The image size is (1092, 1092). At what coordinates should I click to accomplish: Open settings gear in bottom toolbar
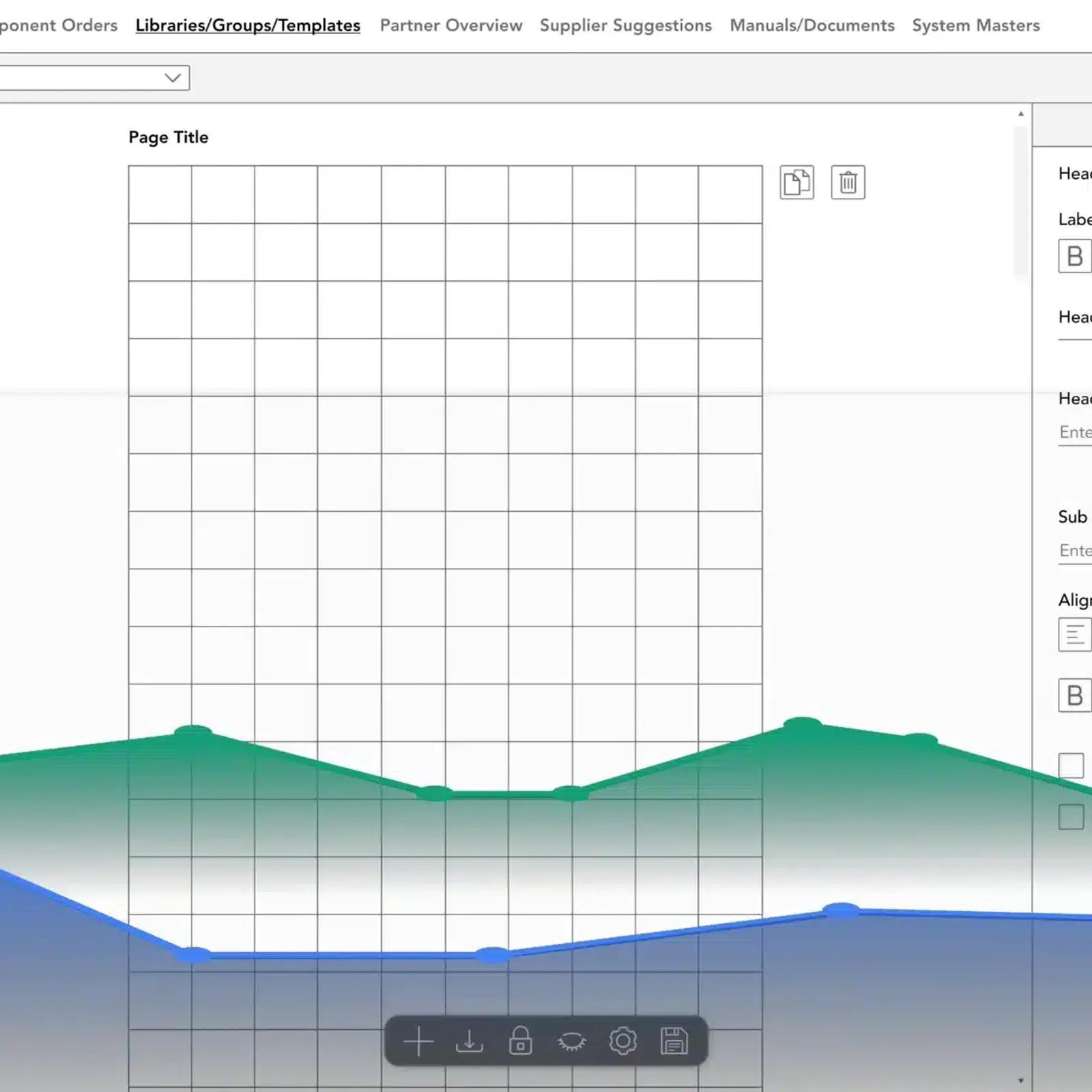coord(623,1041)
